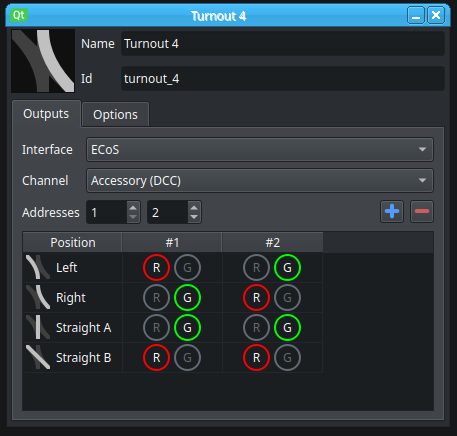The height and width of the screenshot is (436, 457).
Task: Toggle R for output #1 in Right row
Action: 156,297
